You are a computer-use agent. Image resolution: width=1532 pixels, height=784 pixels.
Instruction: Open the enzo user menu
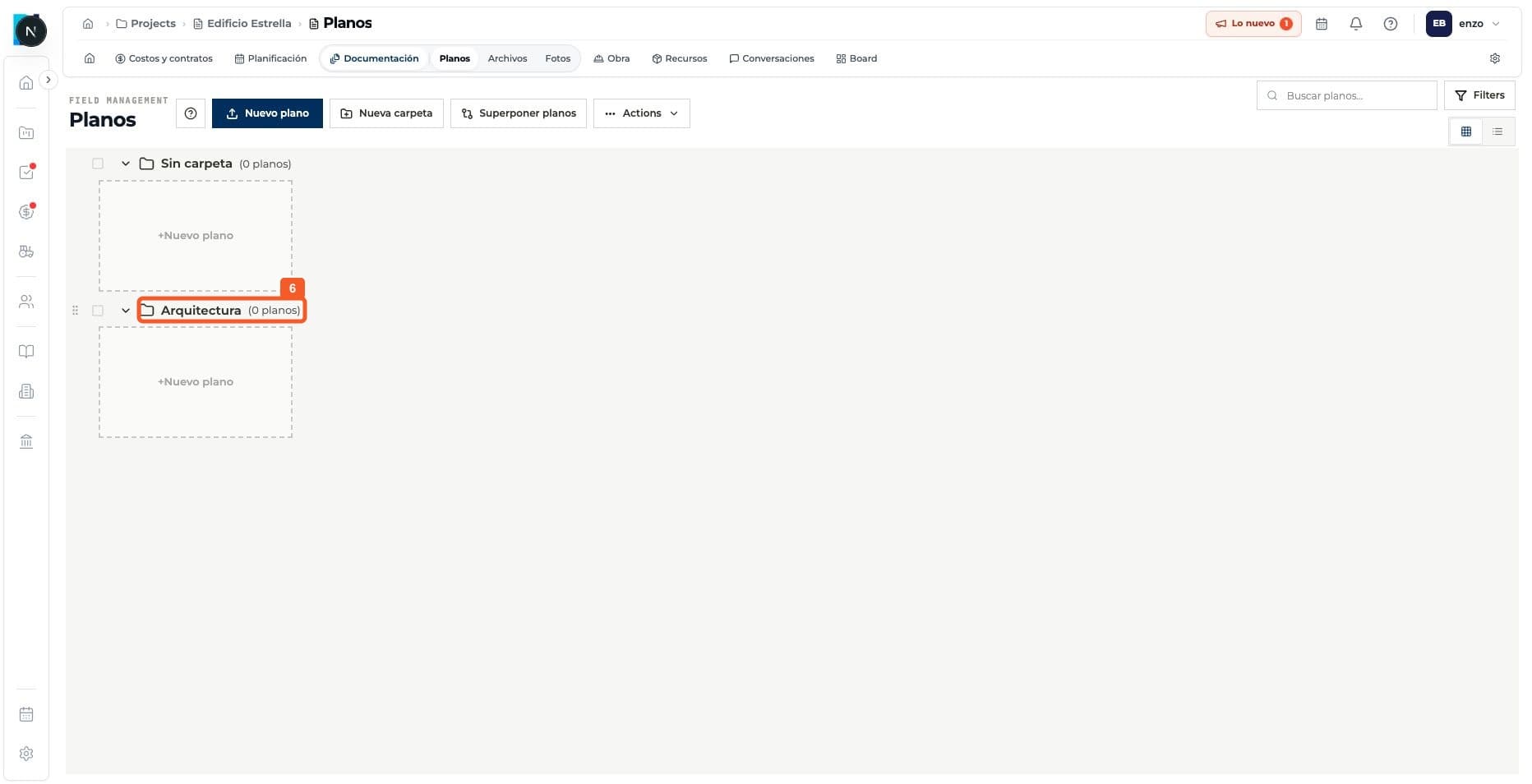[x=1464, y=24]
